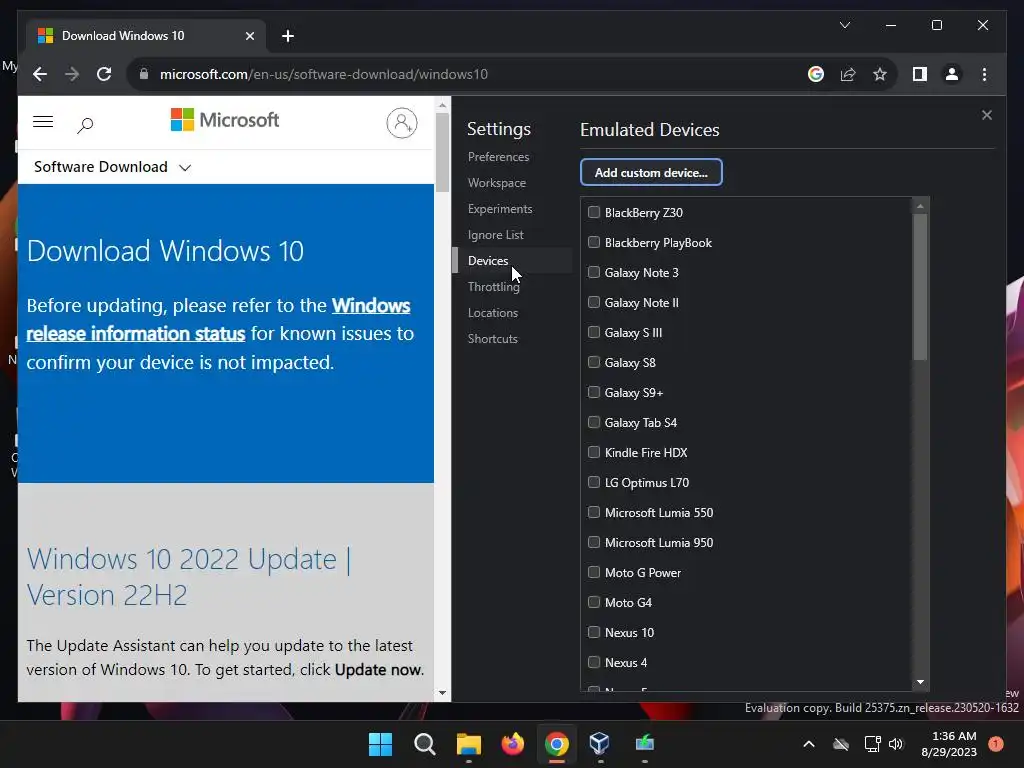Viewport: 1024px width, 768px height.
Task: Open the tab search dropdown arrow
Action: 844,25
